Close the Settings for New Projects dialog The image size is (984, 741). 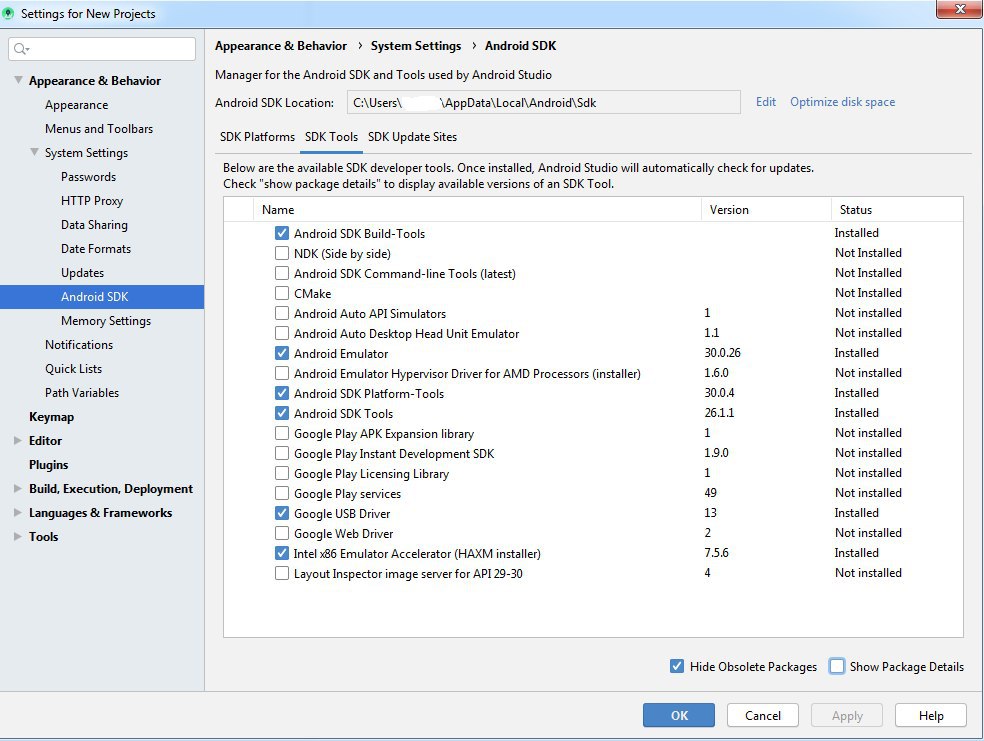click(959, 9)
